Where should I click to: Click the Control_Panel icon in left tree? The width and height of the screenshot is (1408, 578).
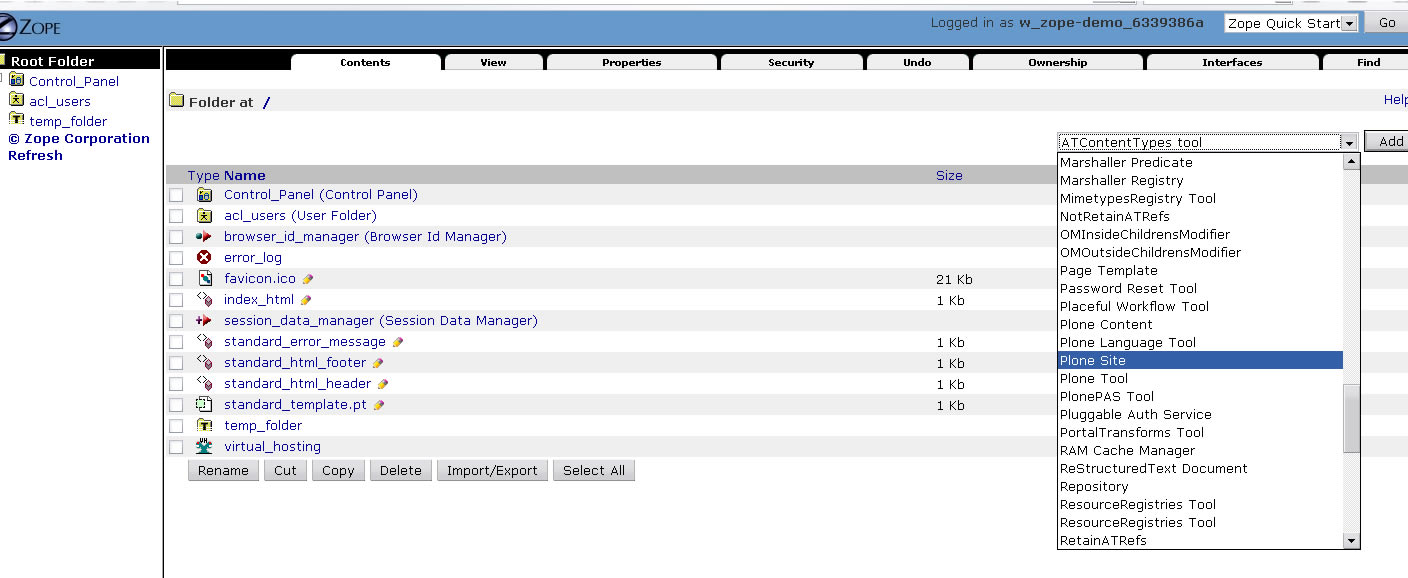click(17, 80)
